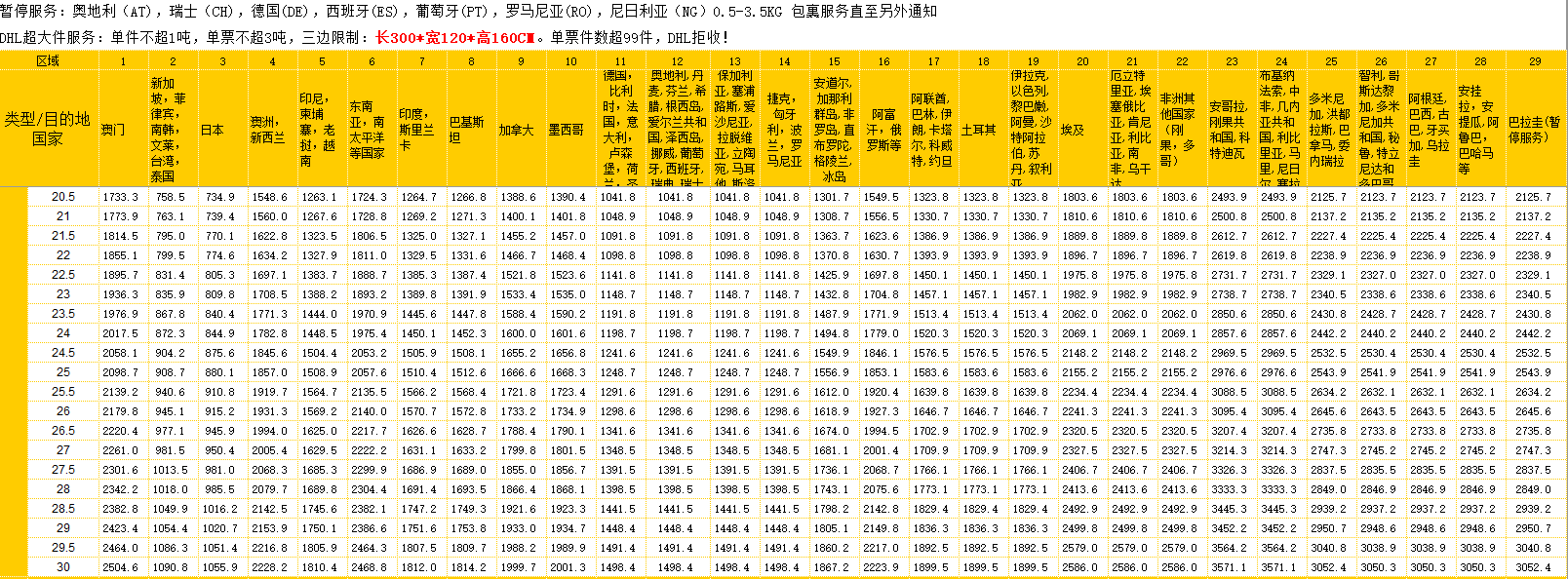Viewport: 1568px width, 579px height.
Task: Select the 巴基斯坦 column header cell
Action: [467, 130]
